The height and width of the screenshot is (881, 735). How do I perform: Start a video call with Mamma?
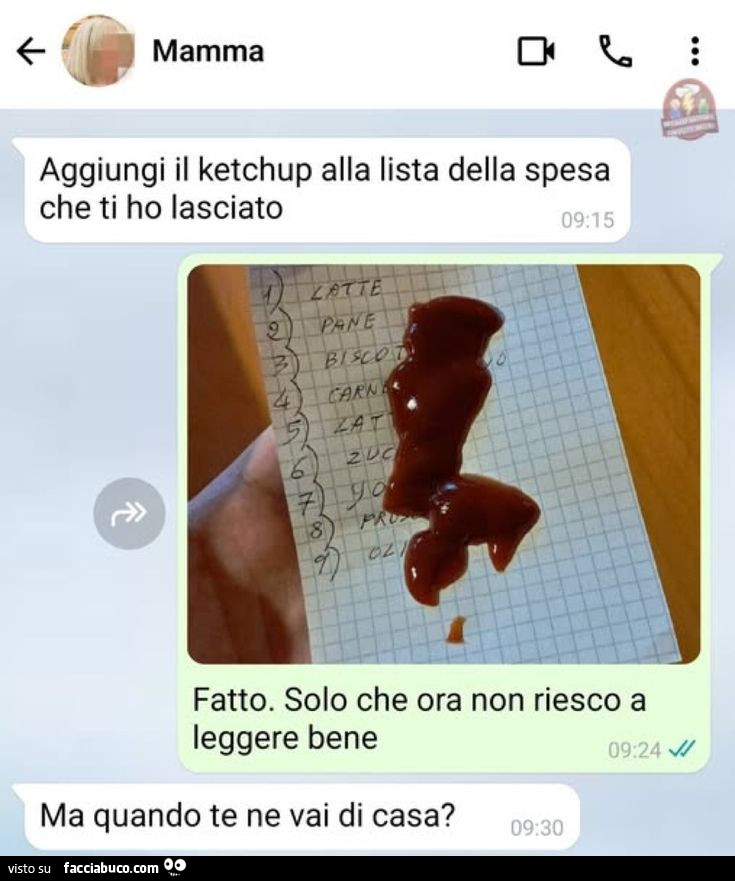pos(536,51)
